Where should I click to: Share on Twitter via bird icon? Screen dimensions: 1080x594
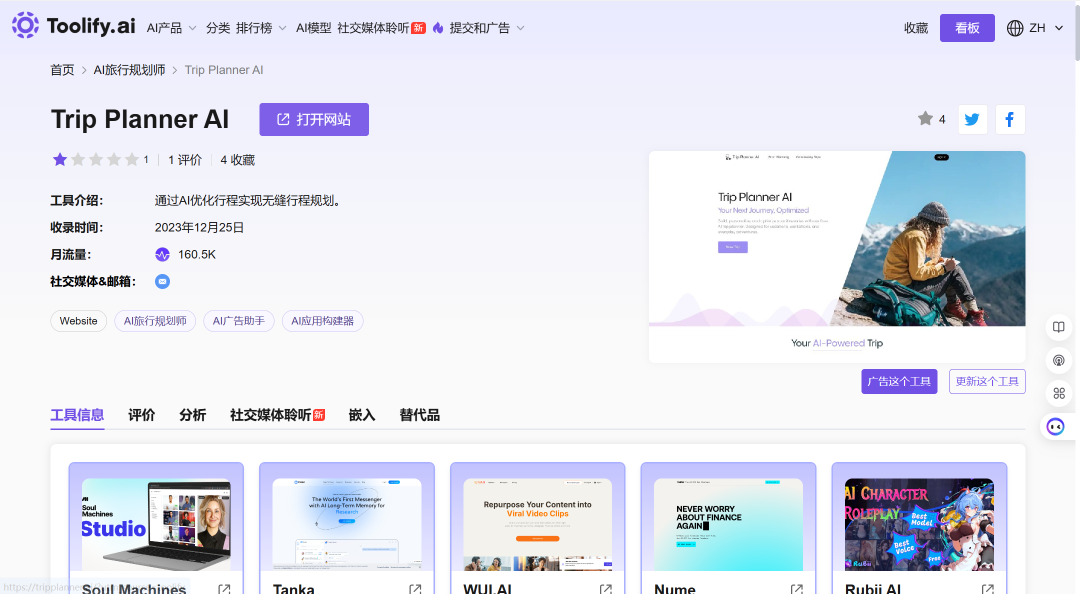973,120
